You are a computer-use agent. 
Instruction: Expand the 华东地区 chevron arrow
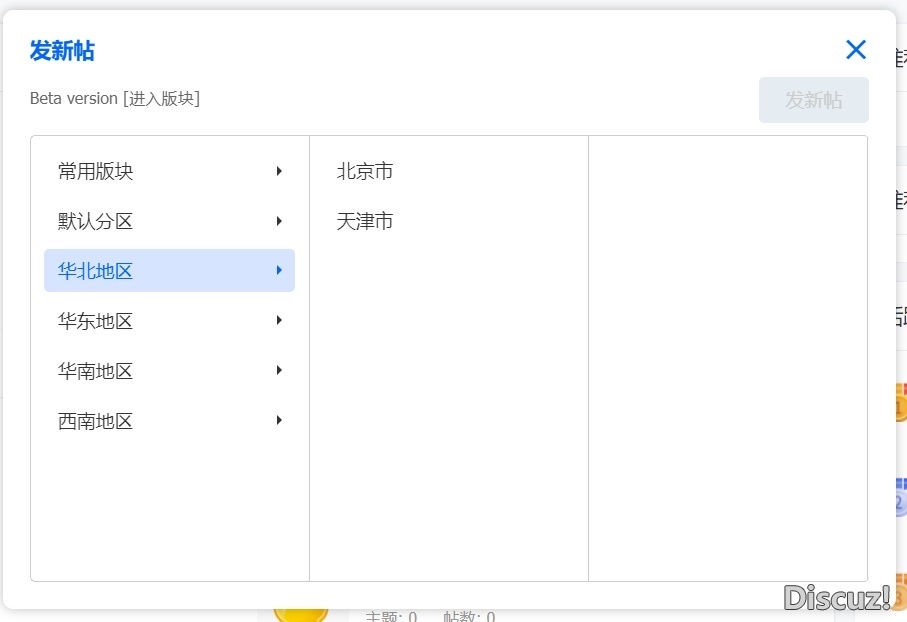[x=279, y=321]
